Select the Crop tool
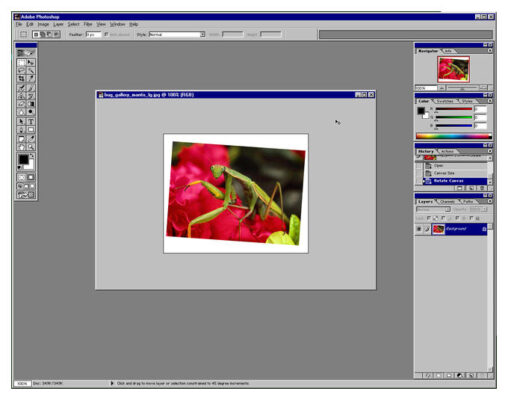The width and height of the screenshot is (508, 400). coord(21,78)
